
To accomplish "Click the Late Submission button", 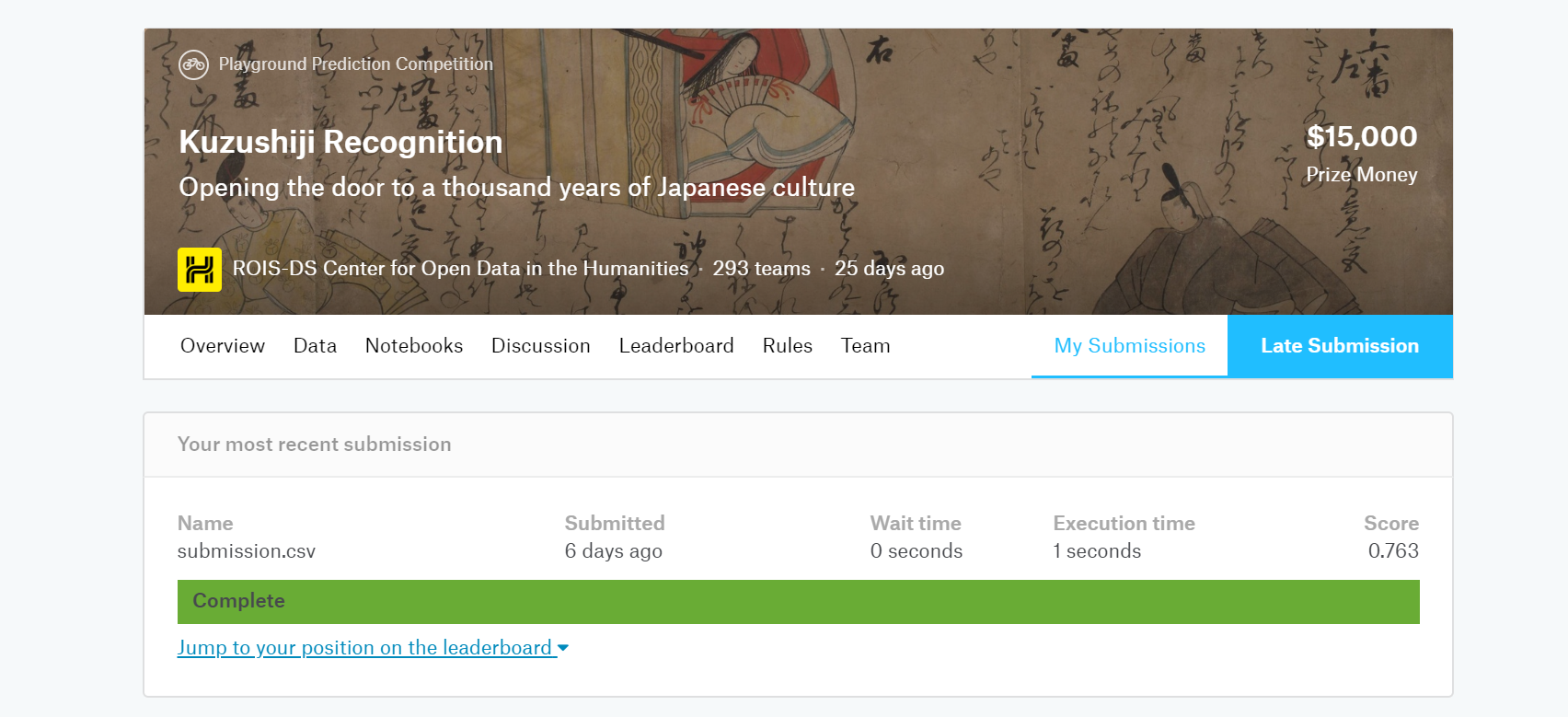I will (1340, 346).
